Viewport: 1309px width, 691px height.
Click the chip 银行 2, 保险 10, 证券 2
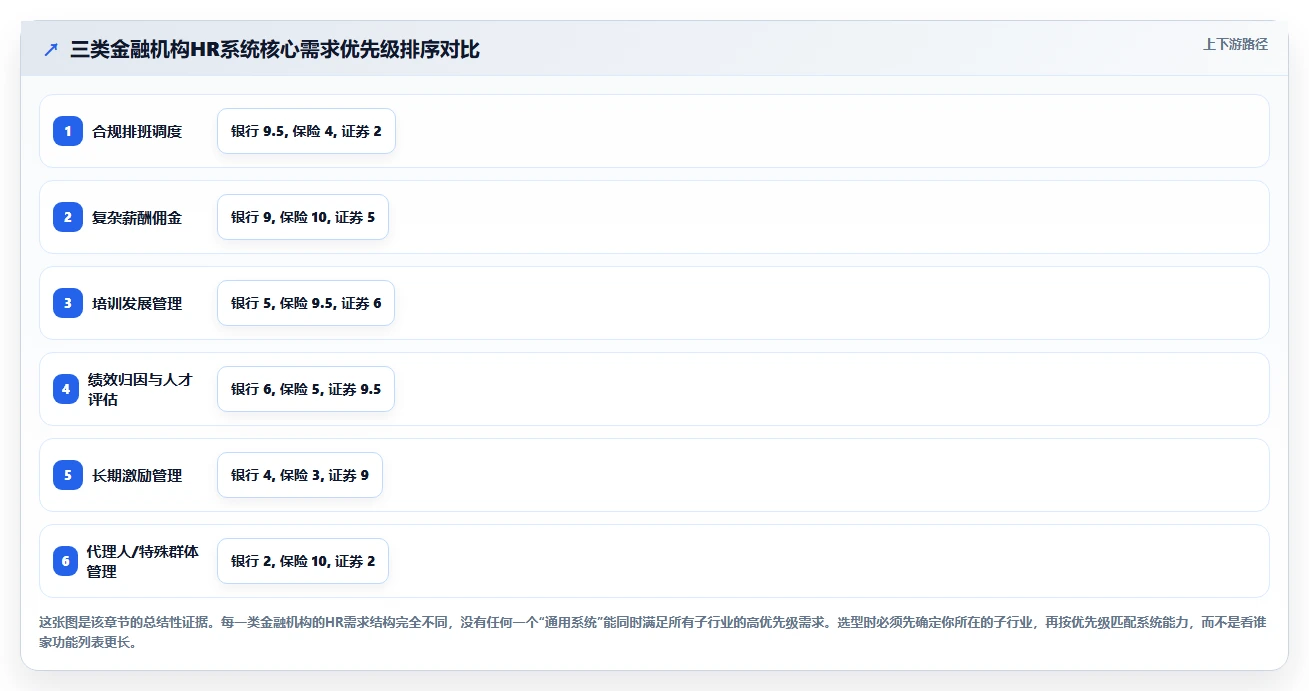303,561
